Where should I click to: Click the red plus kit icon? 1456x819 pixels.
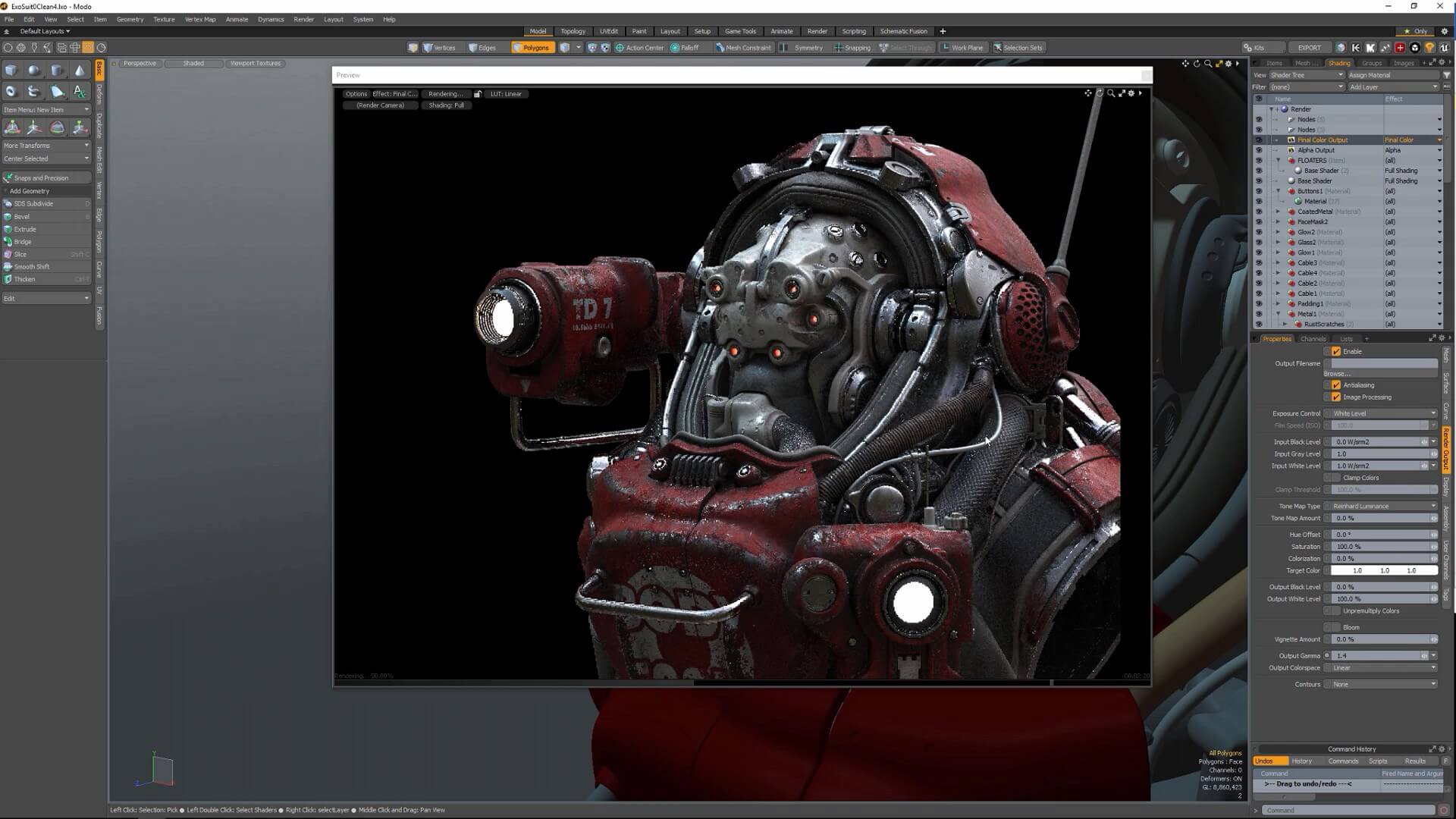coord(1400,48)
